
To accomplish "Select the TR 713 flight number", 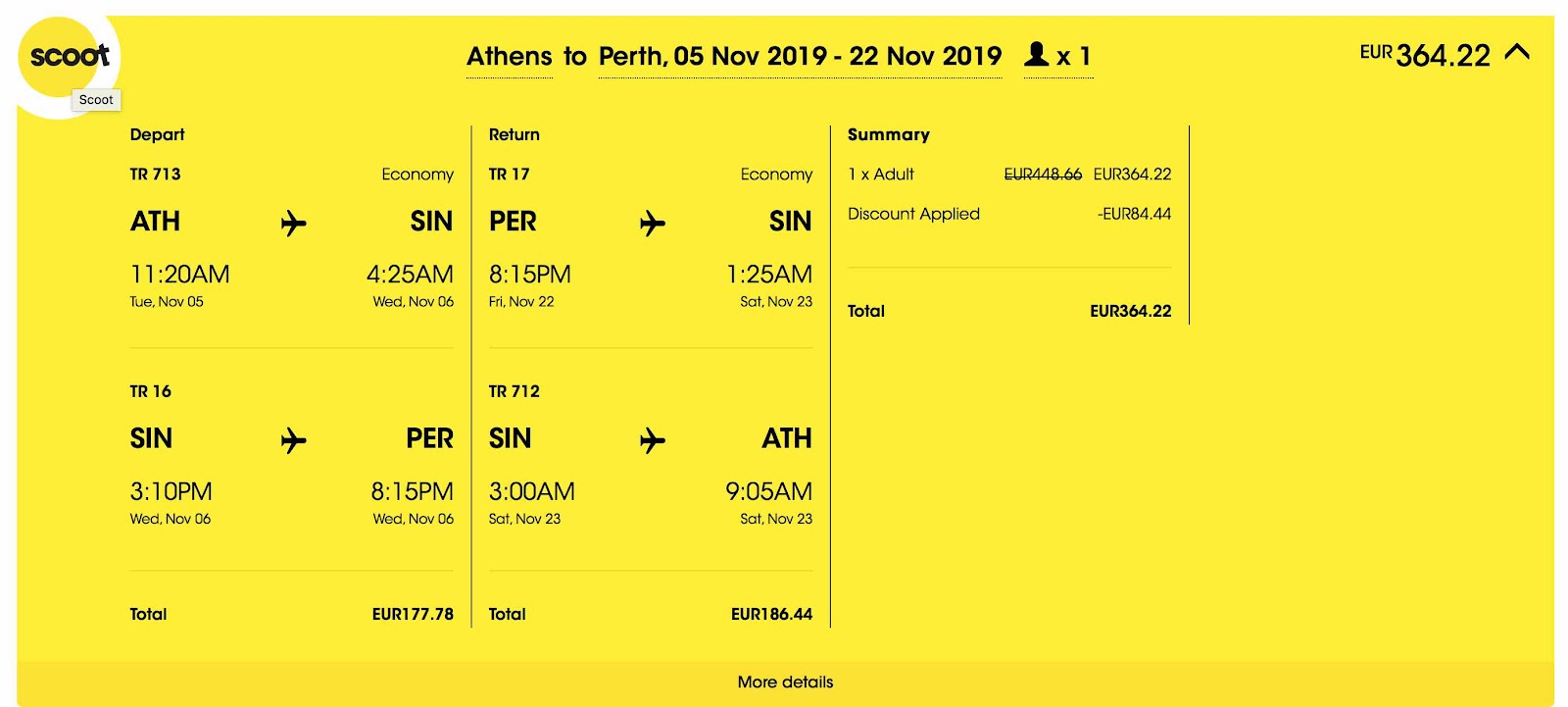I will tap(155, 175).
